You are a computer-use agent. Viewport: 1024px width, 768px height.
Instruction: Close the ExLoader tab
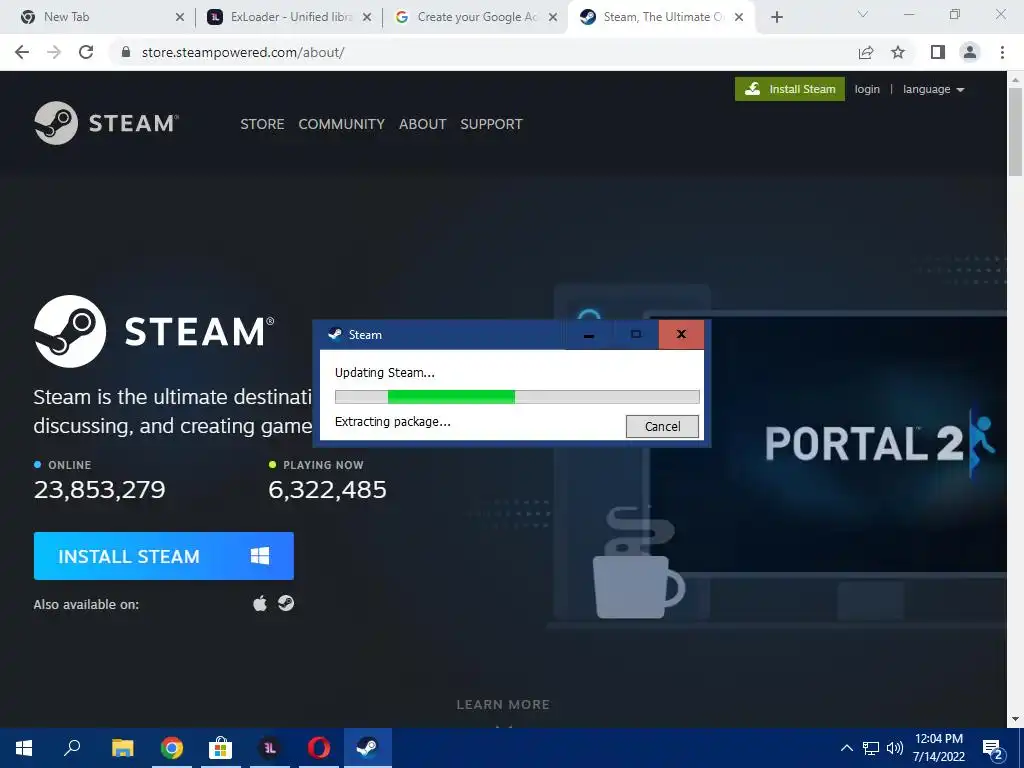(x=367, y=17)
